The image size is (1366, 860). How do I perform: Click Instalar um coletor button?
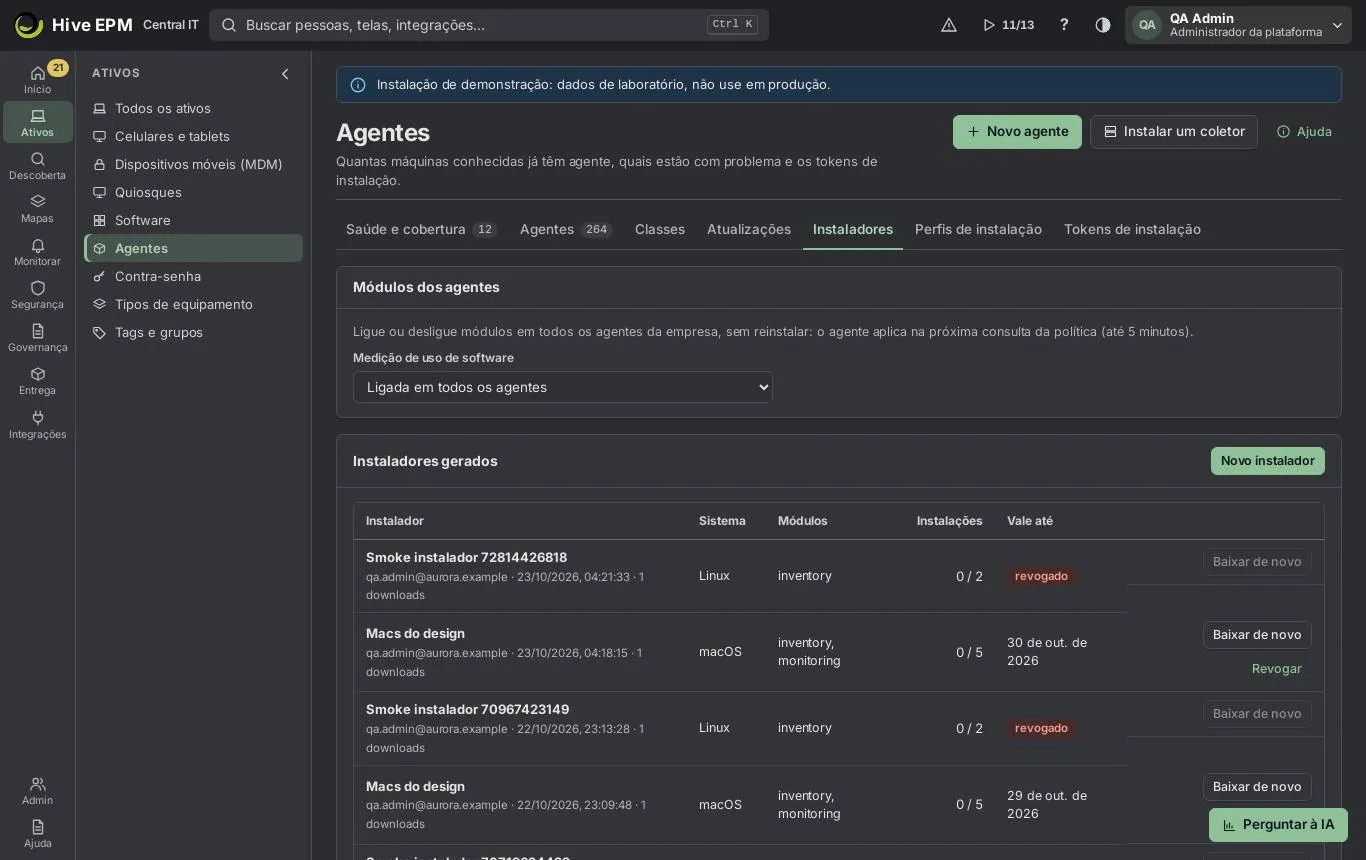pyautogui.click(x=1174, y=132)
